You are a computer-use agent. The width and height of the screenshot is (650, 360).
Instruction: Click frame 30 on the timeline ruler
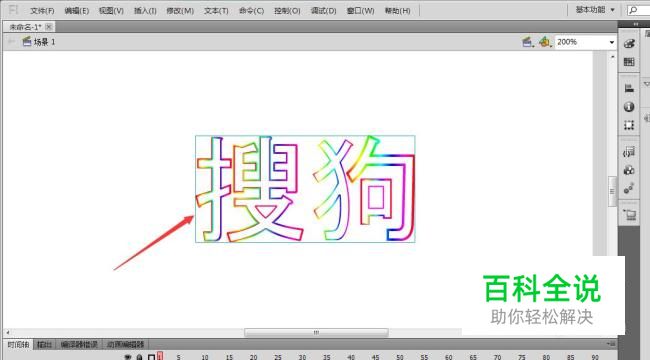point(302,357)
